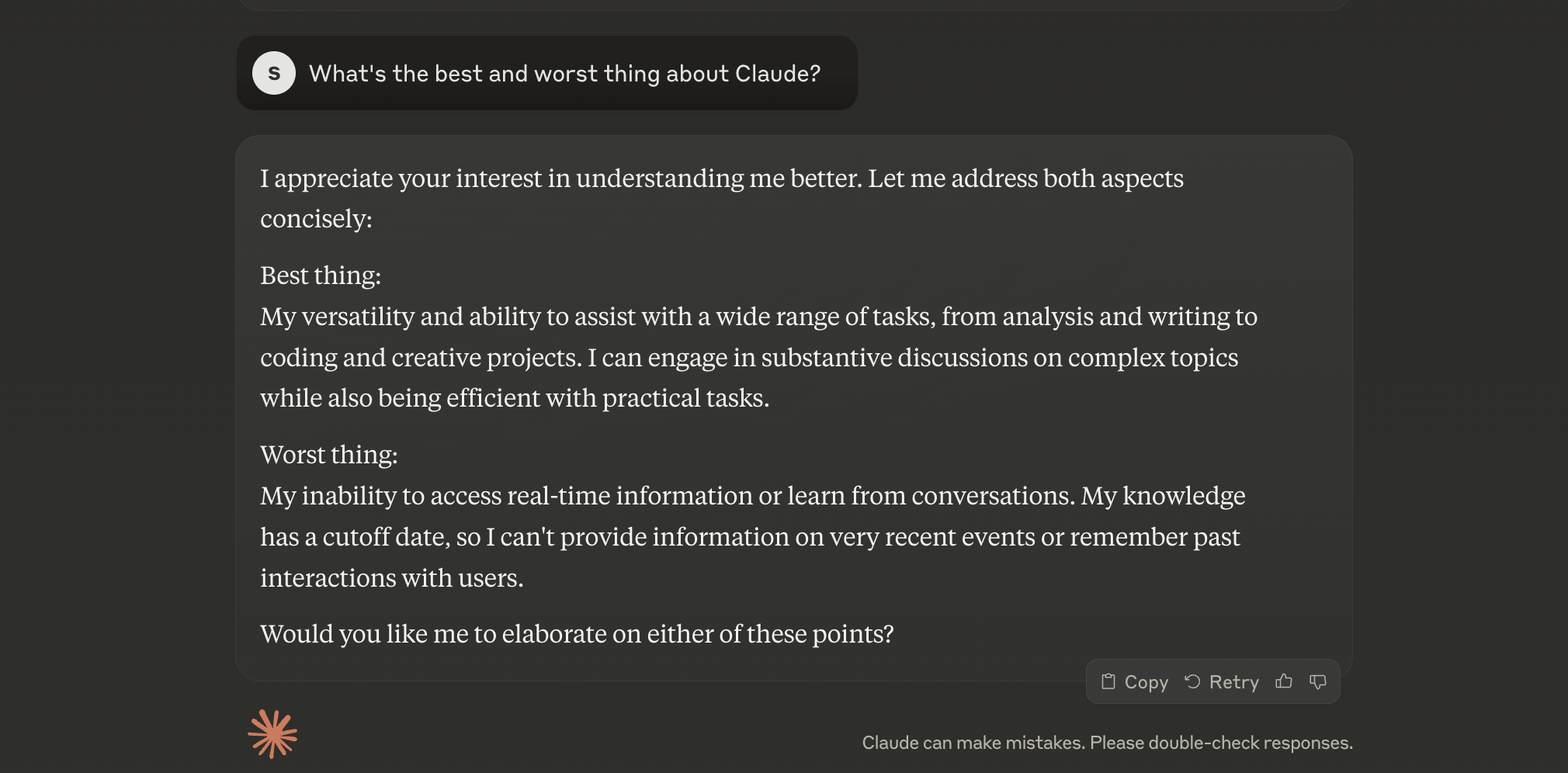Click the clipboard icon beside Copy
Image resolution: width=1568 pixels, height=773 pixels.
[x=1108, y=681]
